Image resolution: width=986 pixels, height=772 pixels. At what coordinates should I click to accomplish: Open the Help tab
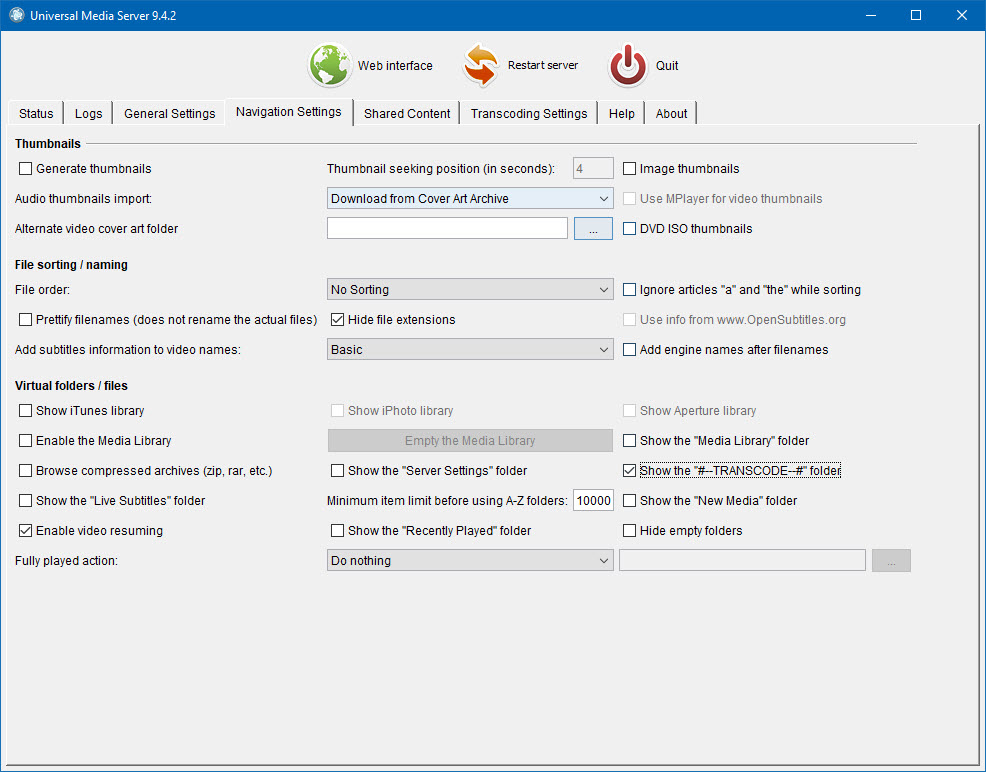tap(621, 114)
